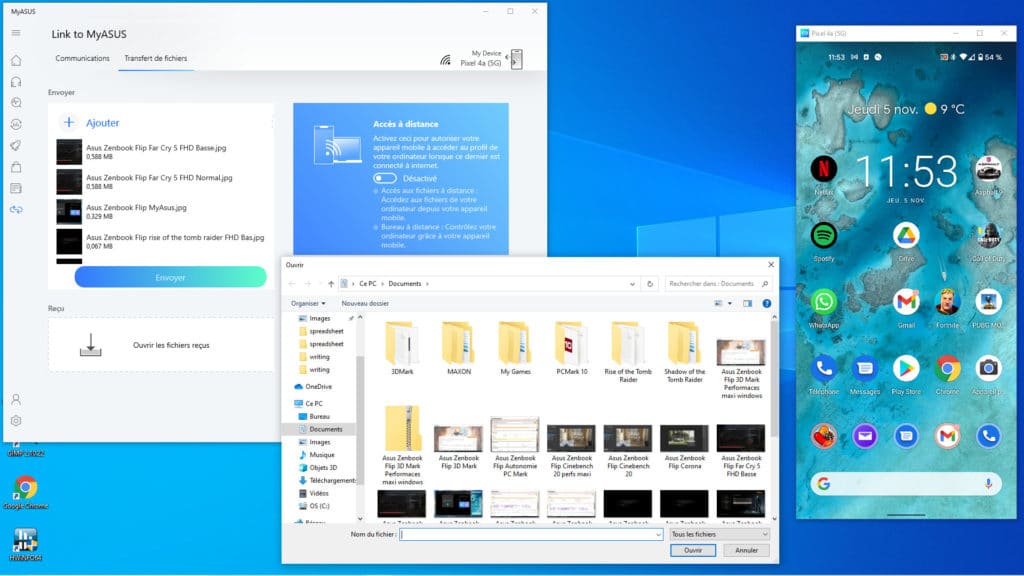Click the Ouvrir button in file dialog
Image resolution: width=1024 pixels, height=576 pixels.
(693, 551)
